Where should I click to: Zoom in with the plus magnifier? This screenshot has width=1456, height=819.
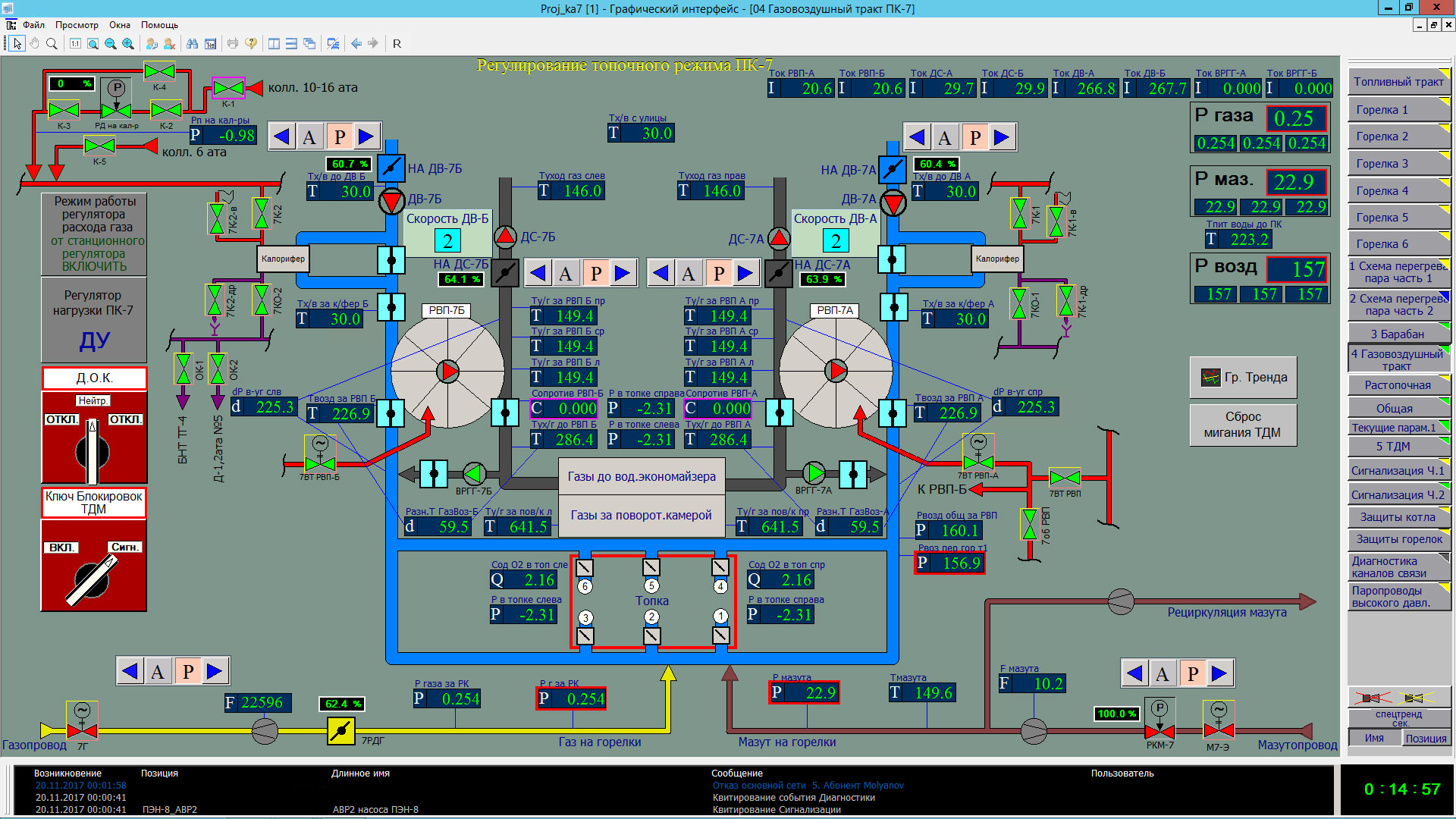tap(128, 43)
